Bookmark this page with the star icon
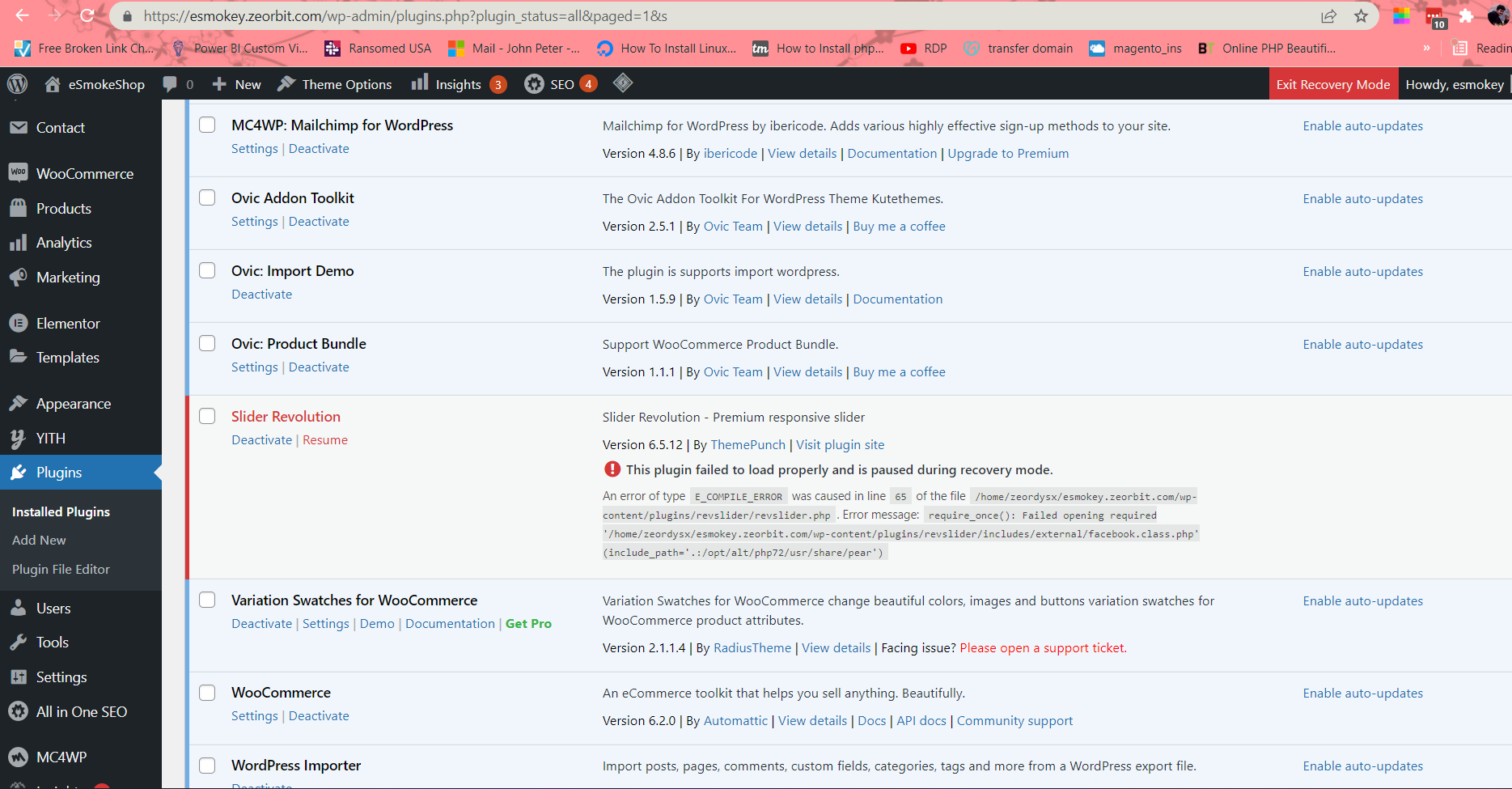Image resolution: width=1512 pixels, height=789 pixels. (1362, 16)
